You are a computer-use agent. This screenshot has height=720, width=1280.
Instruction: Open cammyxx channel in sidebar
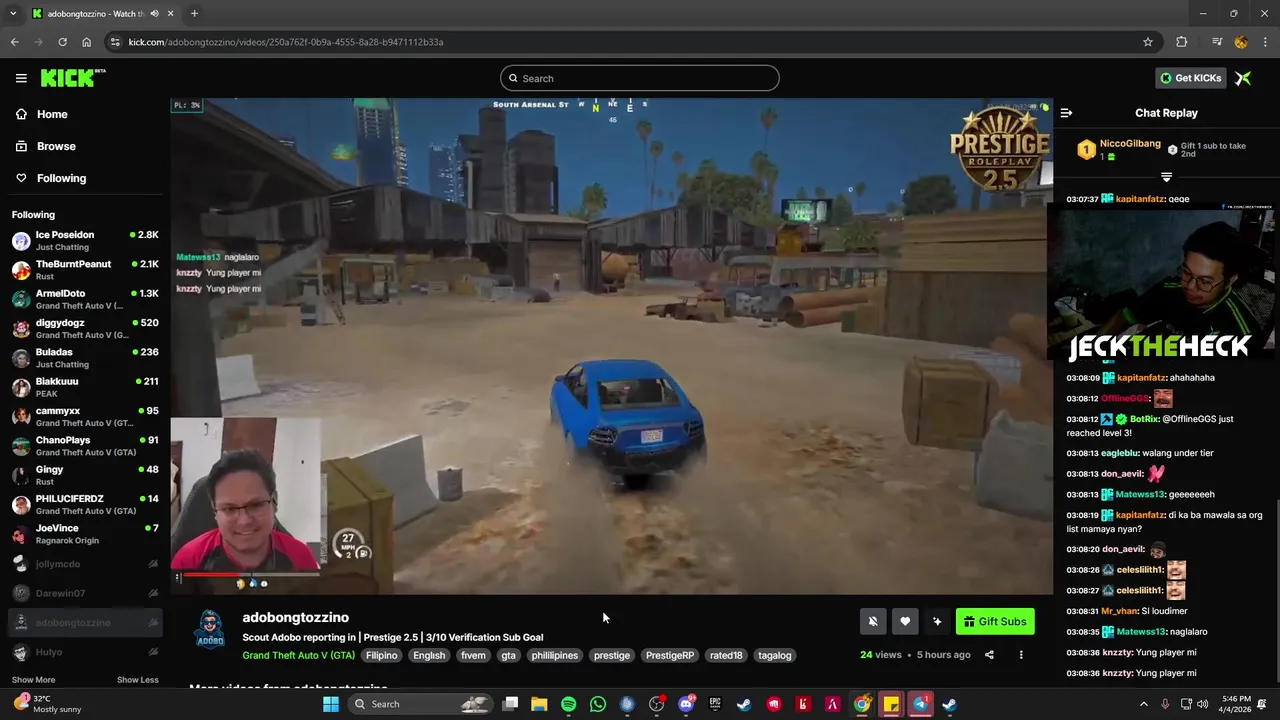tap(85, 416)
